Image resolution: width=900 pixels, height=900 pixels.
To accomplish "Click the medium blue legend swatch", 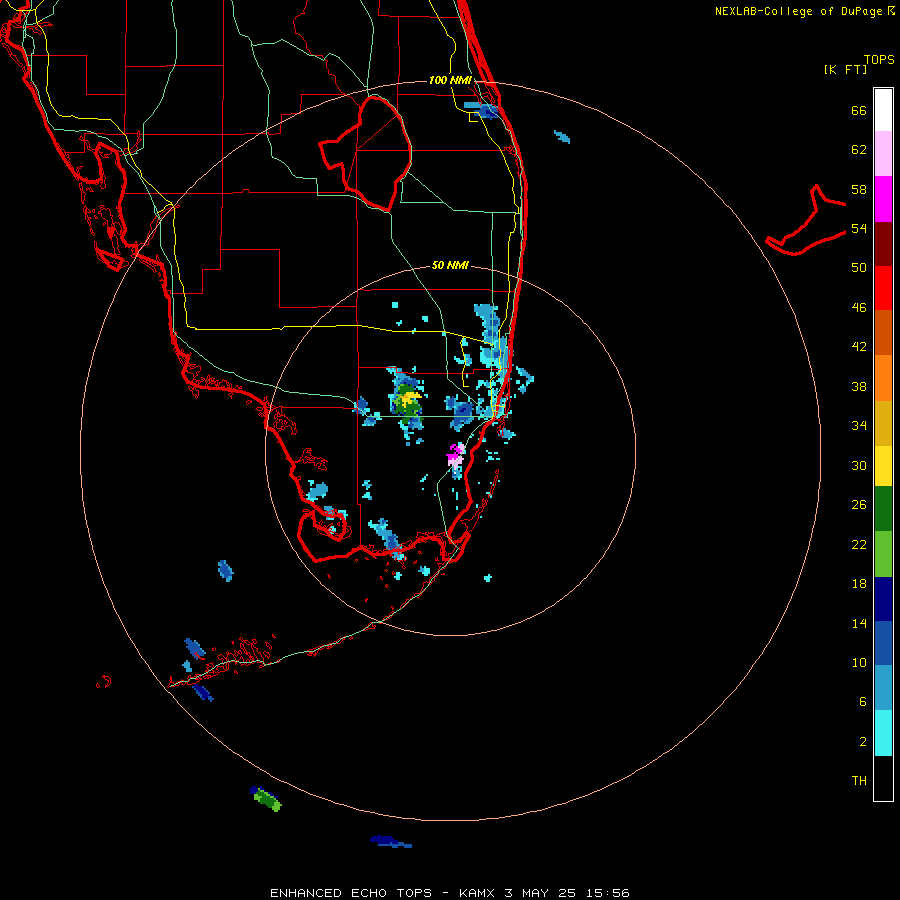I will pos(883,643).
